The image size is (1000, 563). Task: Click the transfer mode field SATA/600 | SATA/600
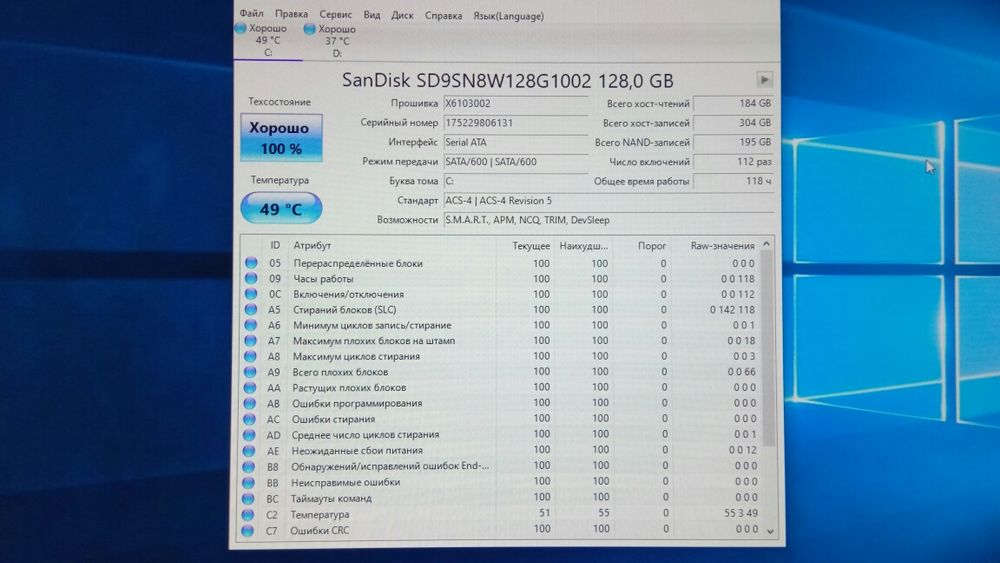point(515,162)
